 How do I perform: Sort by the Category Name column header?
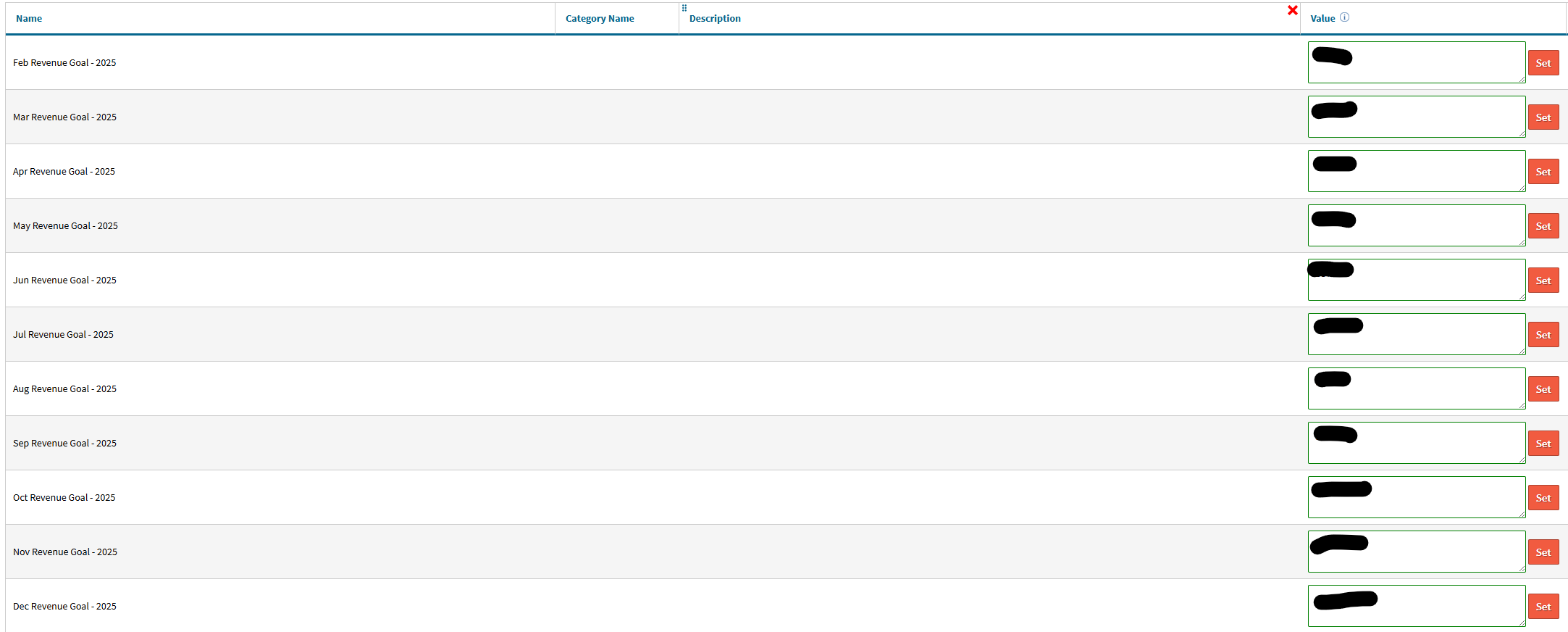tap(599, 19)
